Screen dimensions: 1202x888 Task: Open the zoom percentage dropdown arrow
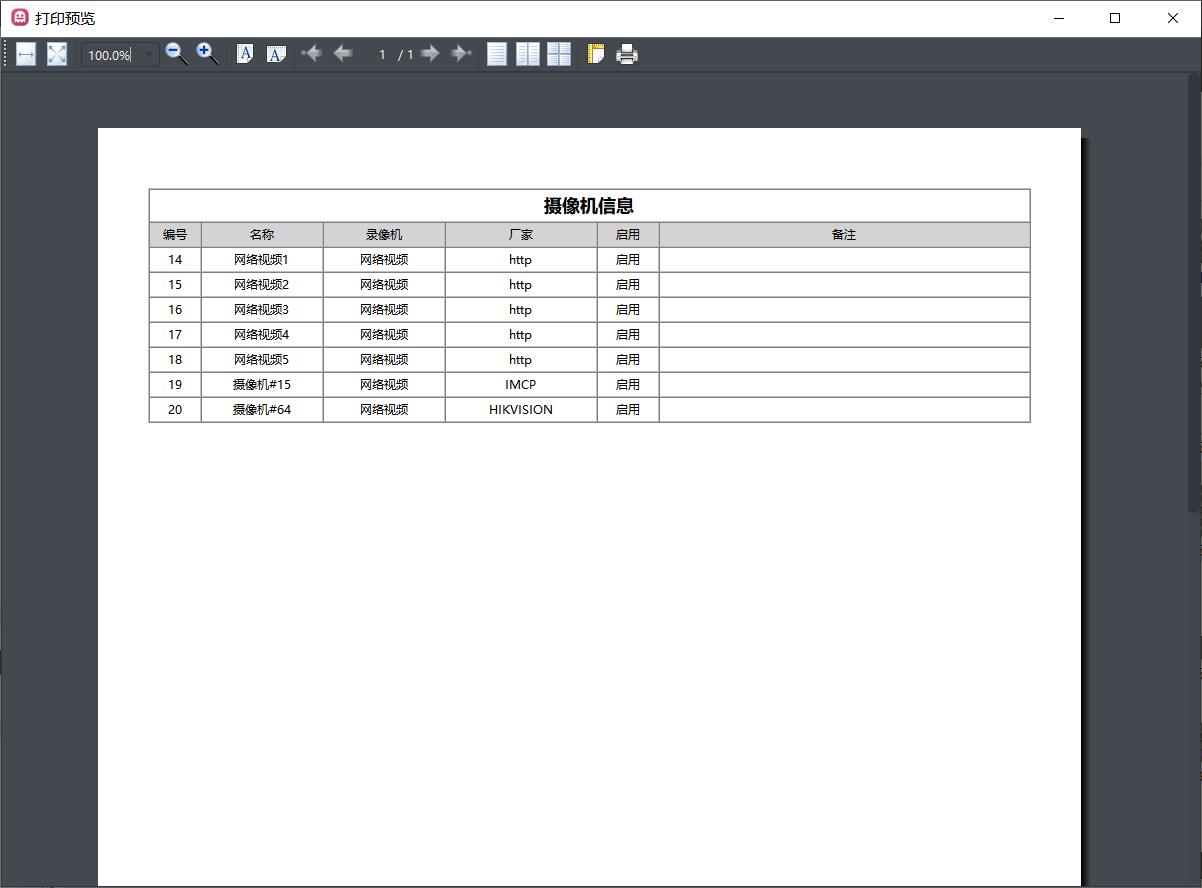point(149,55)
